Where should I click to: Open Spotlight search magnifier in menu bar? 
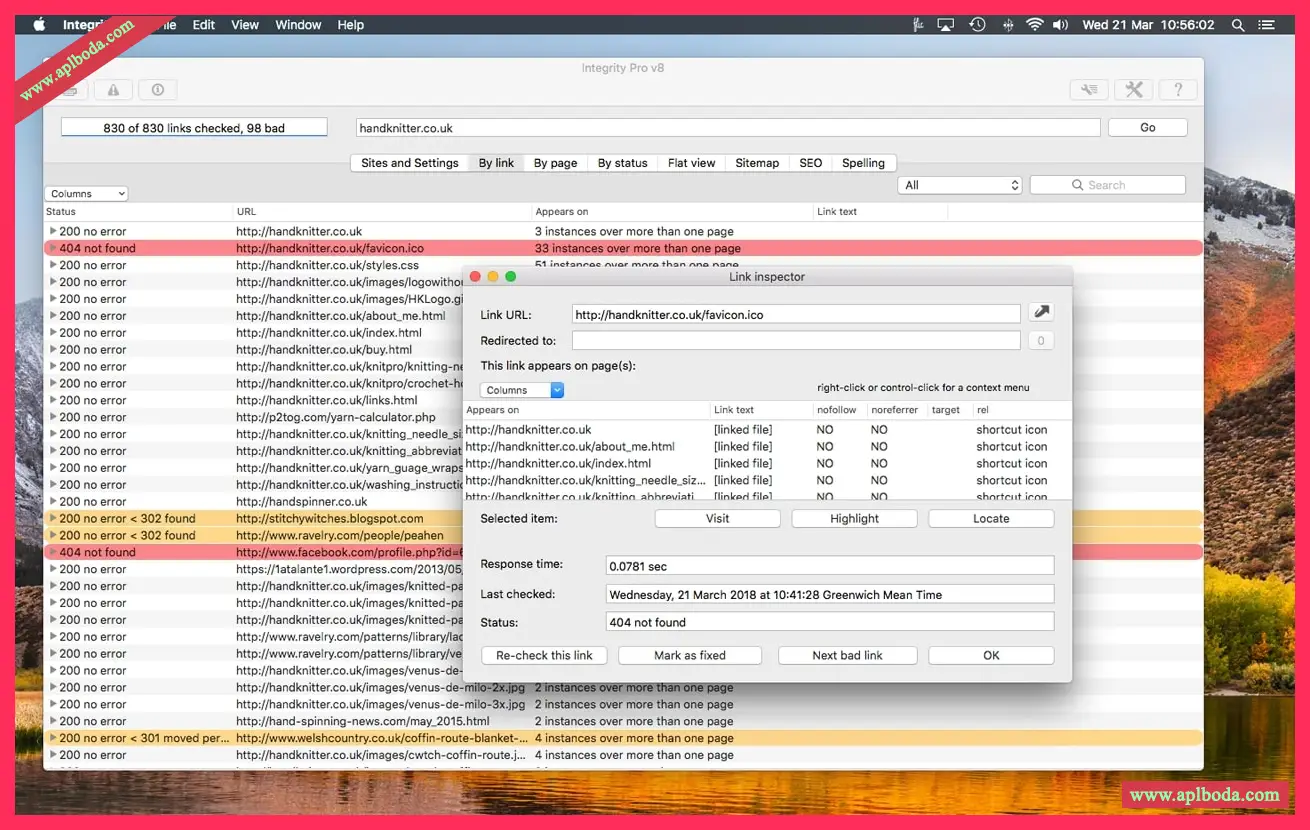coord(1238,25)
